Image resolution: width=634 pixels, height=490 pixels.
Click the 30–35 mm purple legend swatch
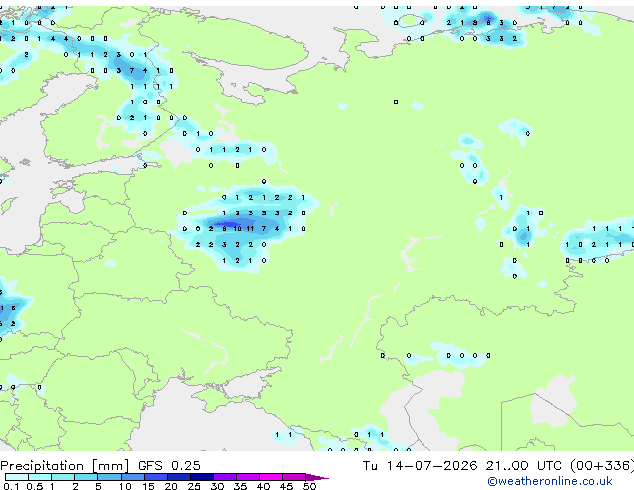(x=224, y=477)
